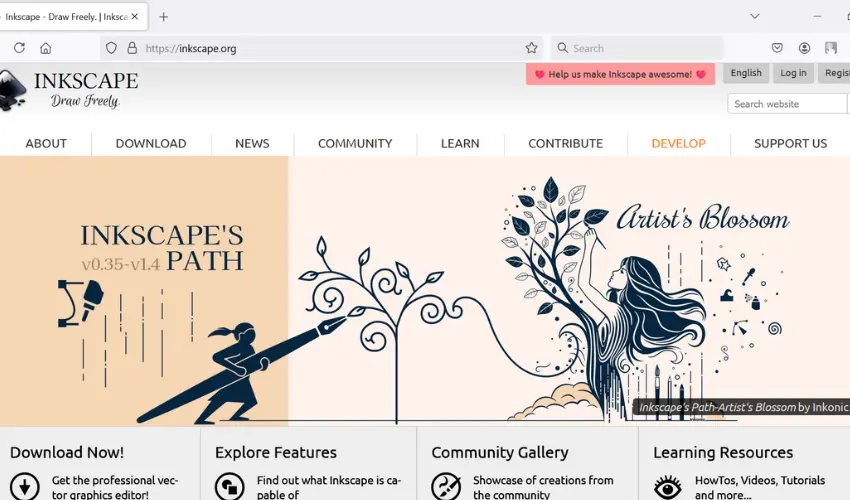850x500 pixels.
Task: Minimize the browser window
Action: (x=817, y=16)
